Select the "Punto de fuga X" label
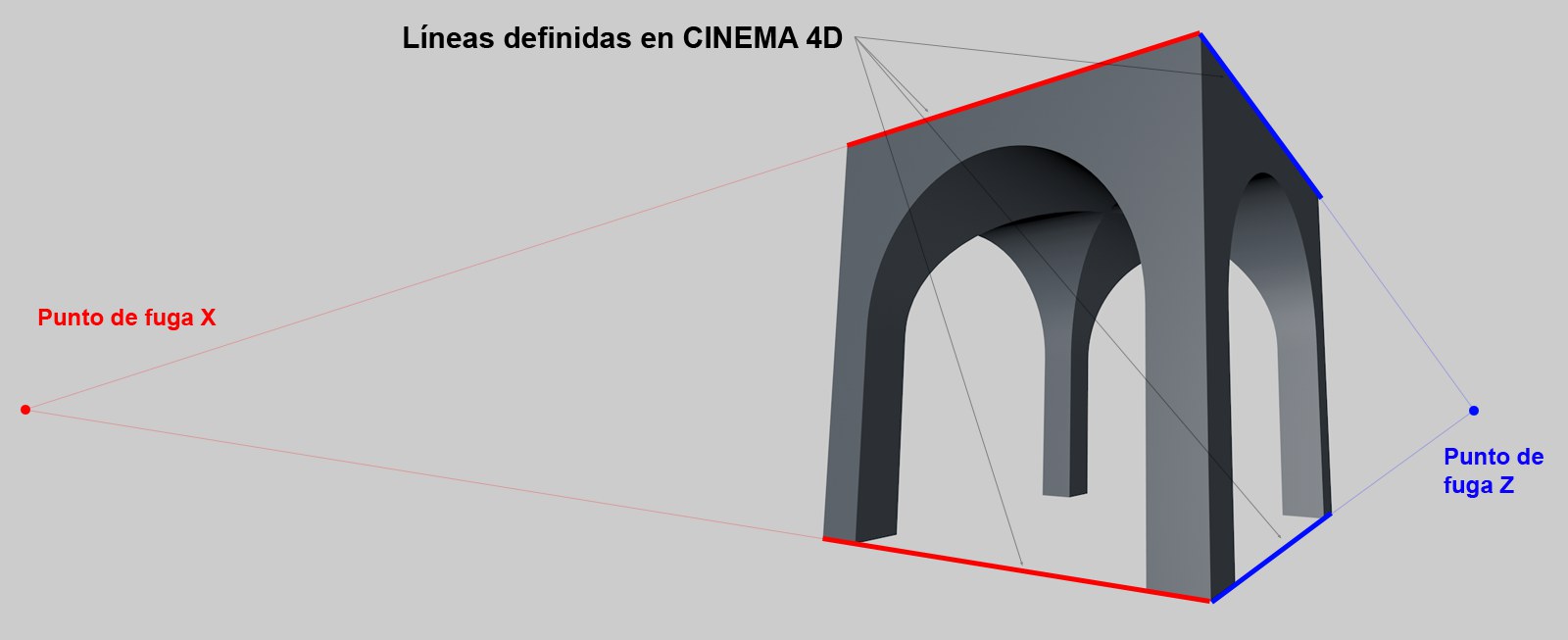The image size is (1568, 640). [x=126, y=318]
